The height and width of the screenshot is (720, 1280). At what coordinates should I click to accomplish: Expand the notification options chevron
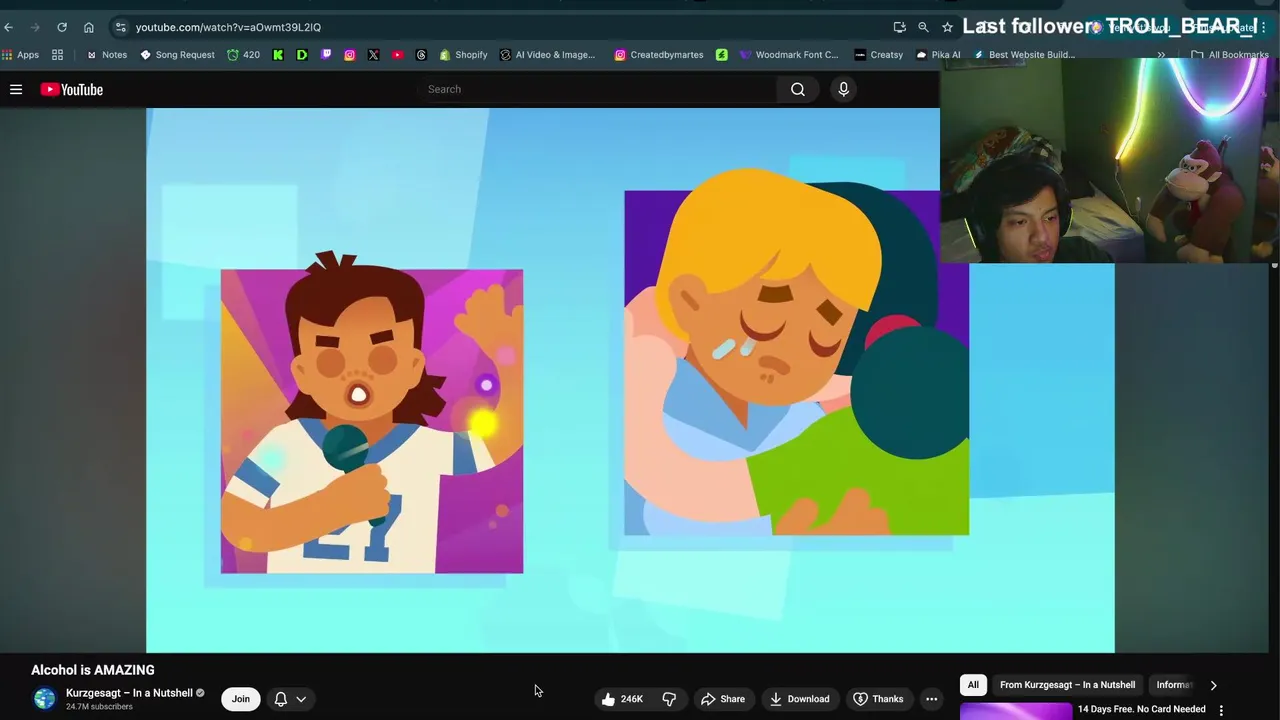pyautogui.click(x=301, y=699)
